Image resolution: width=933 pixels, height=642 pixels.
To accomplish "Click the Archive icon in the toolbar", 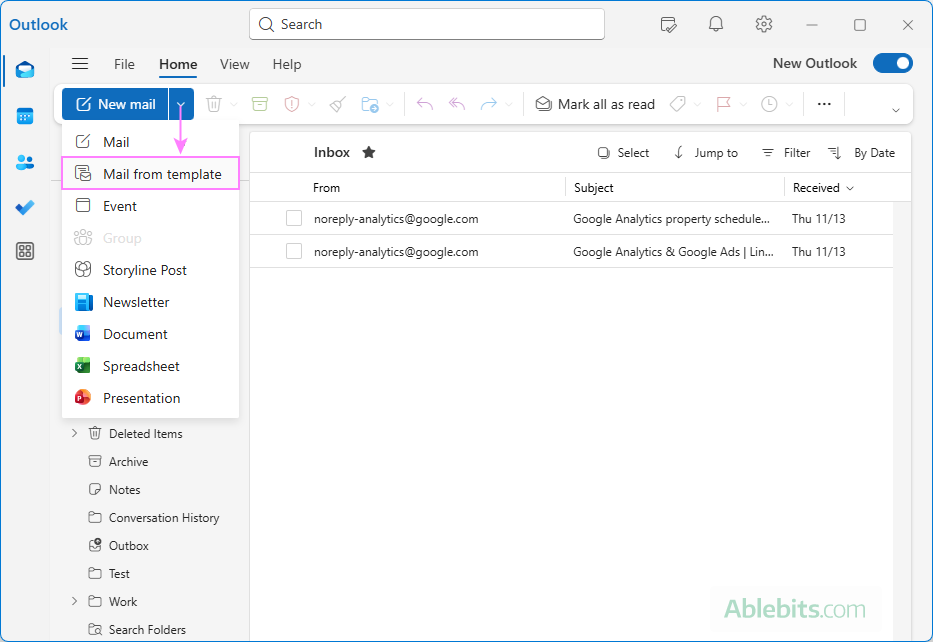I will (x=261, y=103).
